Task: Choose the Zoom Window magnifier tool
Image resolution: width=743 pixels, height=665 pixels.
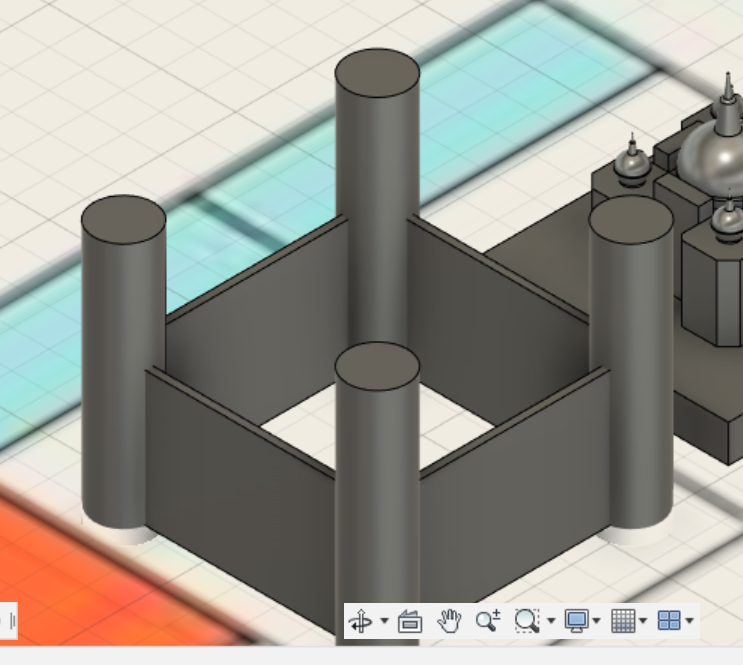Action: [527, 620]
